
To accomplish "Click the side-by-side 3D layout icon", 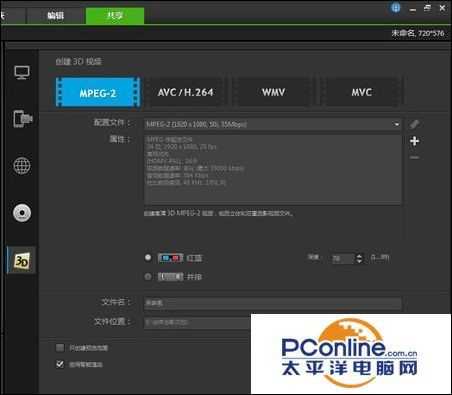I will tap(170, 277).
